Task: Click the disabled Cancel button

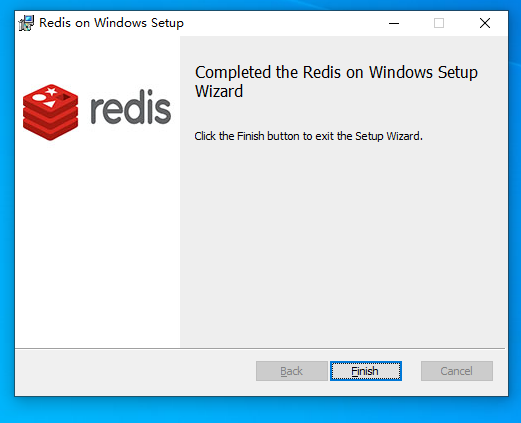Action: click(457, 371)
